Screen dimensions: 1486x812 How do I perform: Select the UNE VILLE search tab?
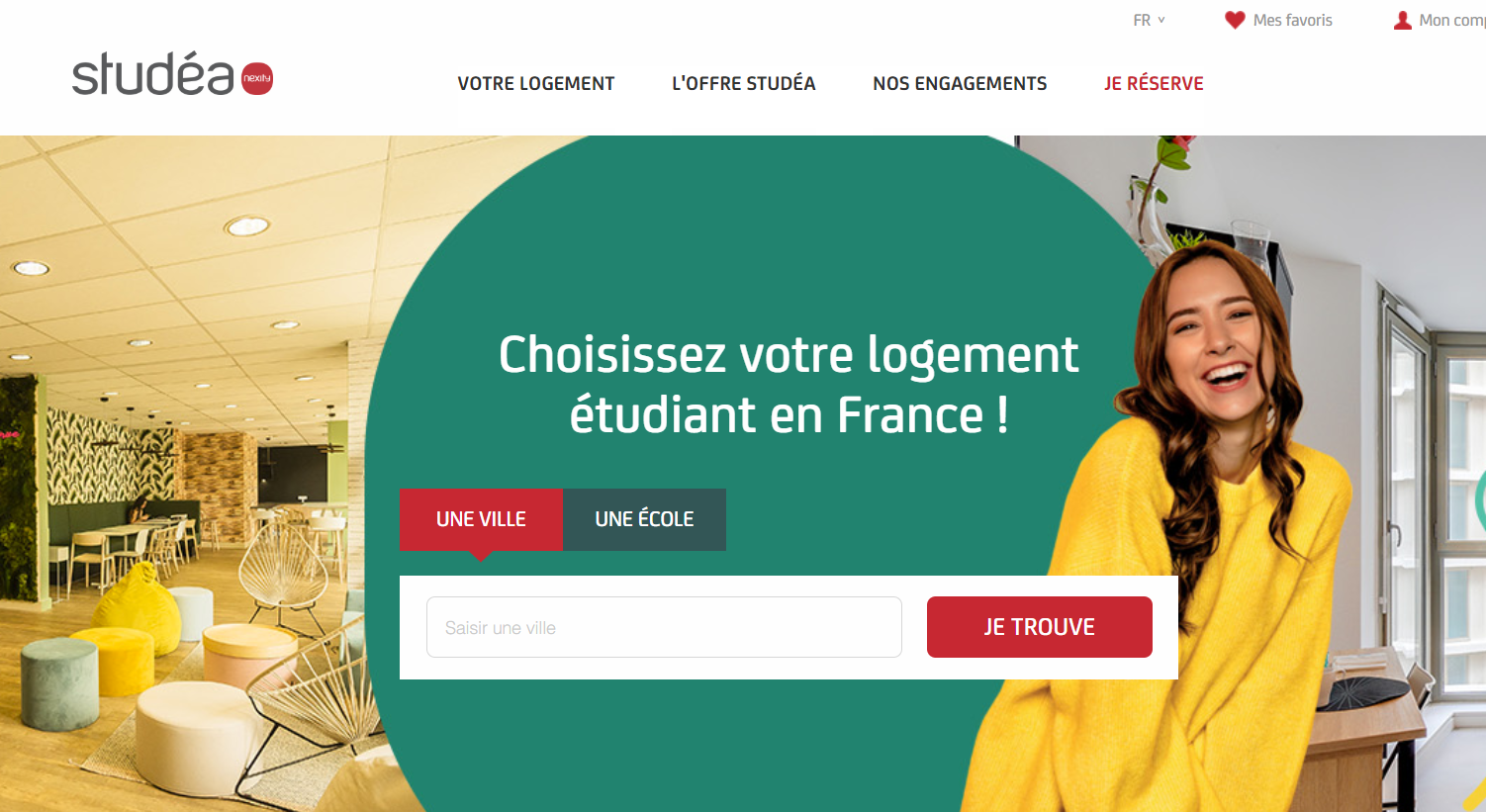click(x=481, y=519)
